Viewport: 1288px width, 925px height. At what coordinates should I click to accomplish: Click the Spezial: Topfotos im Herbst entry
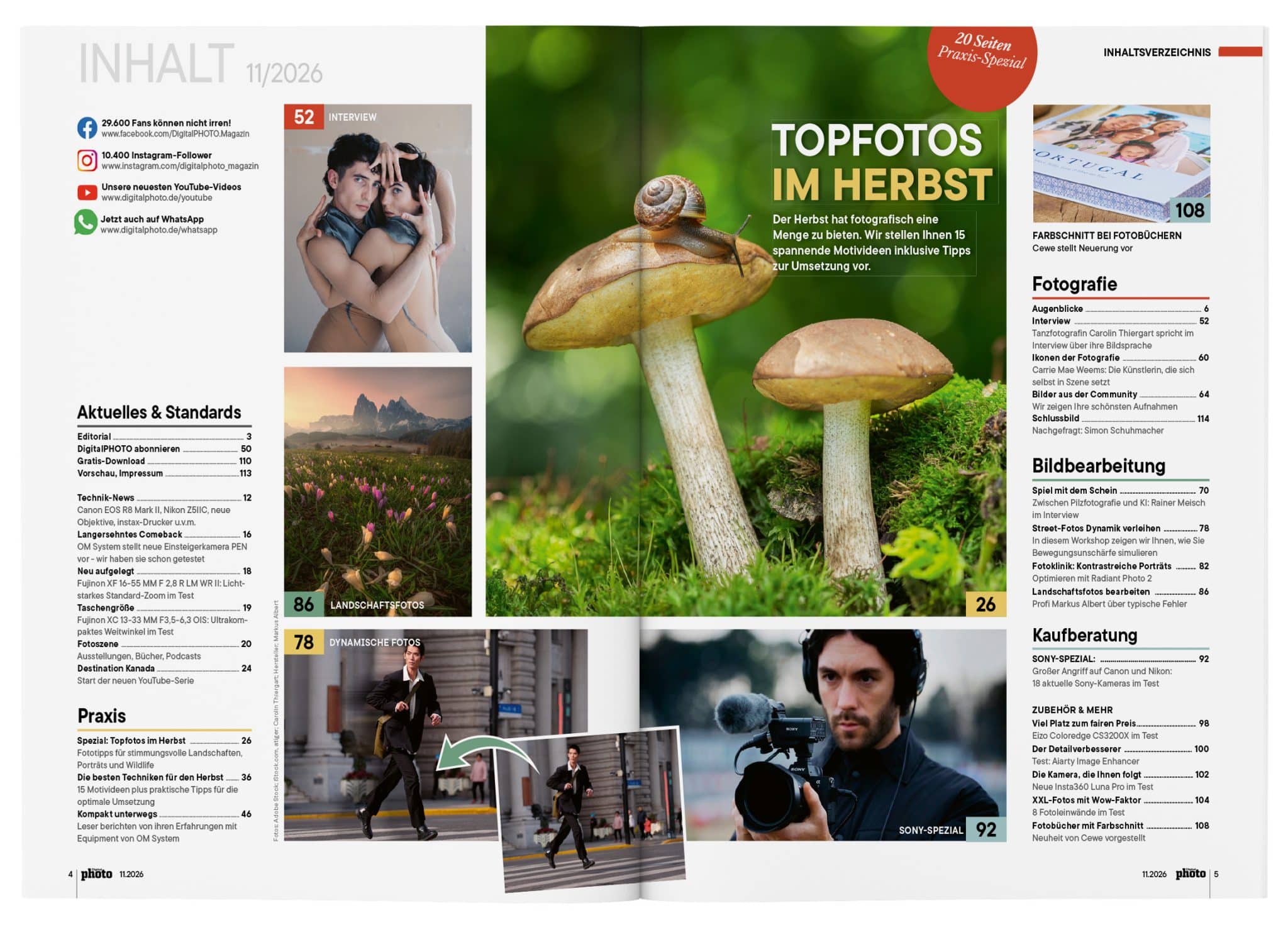pyautogui.click(x=164, y=741)
